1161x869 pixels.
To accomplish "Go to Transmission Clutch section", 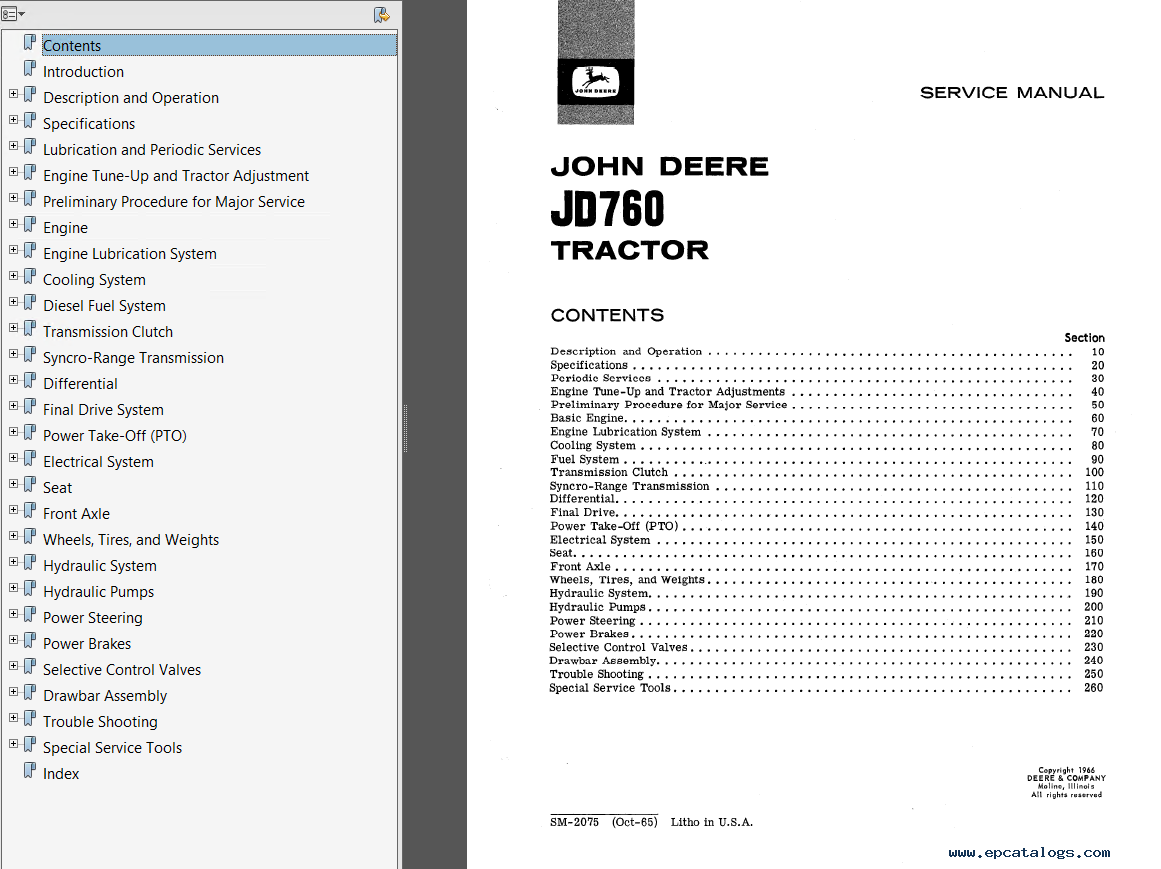I will (108, 332).
